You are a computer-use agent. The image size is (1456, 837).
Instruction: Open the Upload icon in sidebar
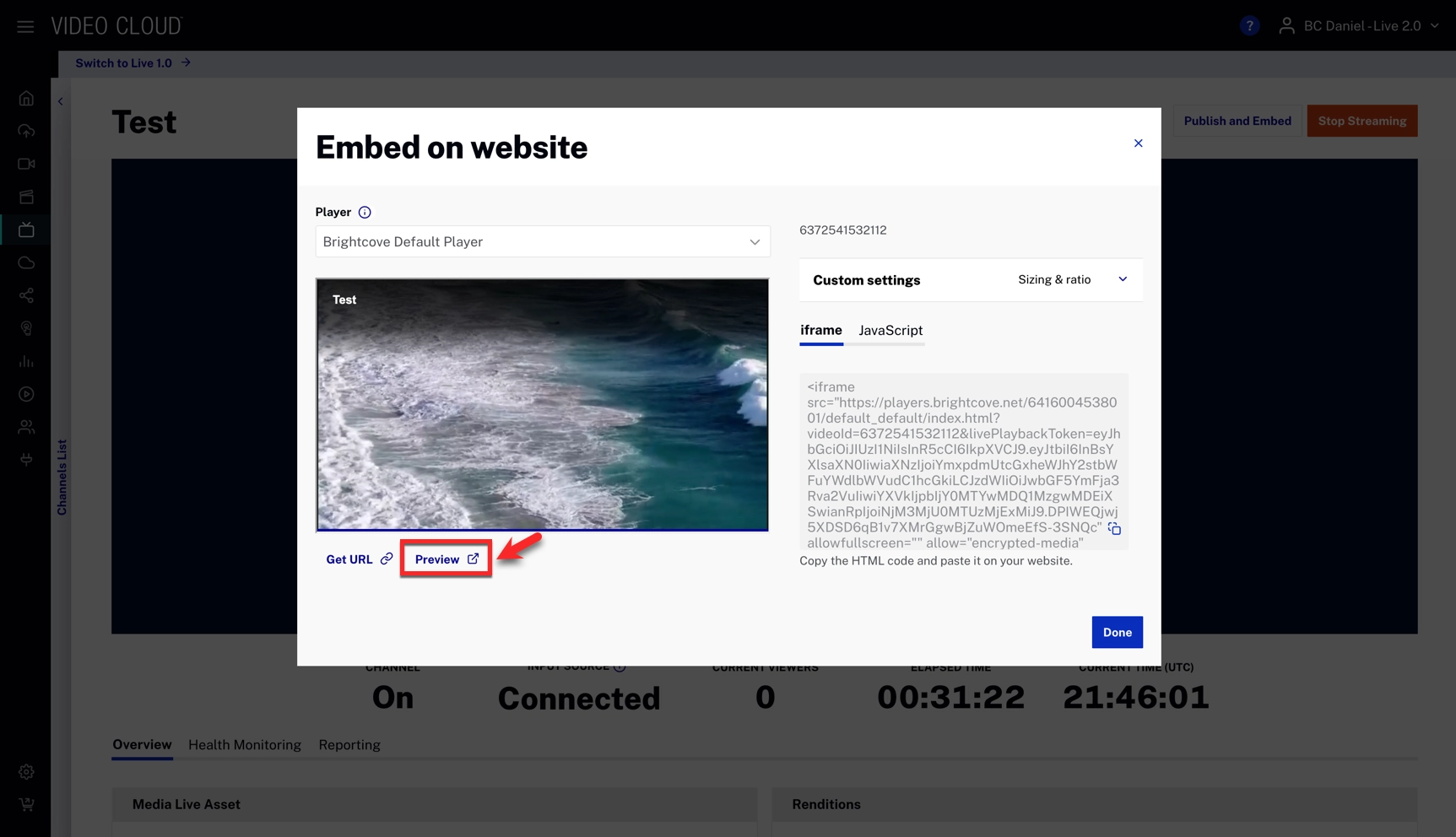(26, 131)
